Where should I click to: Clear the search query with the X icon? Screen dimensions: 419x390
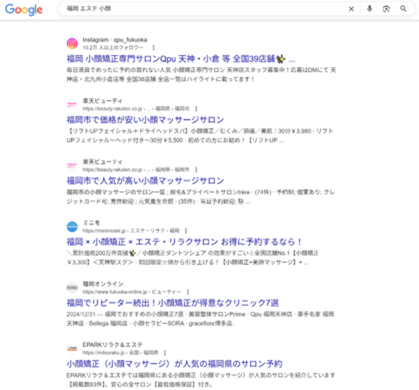tap(351, 9)
